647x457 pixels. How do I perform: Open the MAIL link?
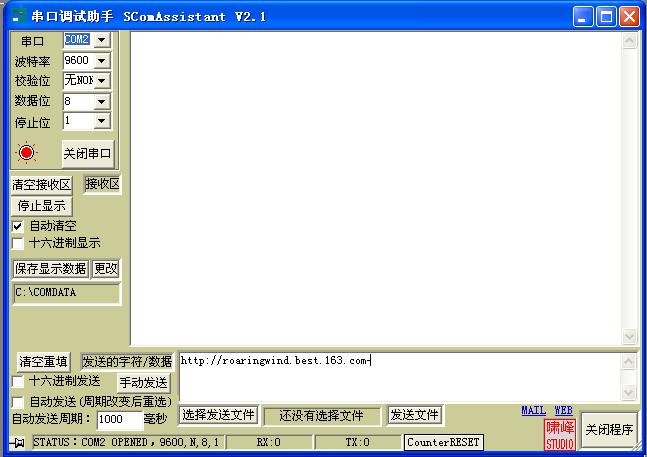point(533,410)
